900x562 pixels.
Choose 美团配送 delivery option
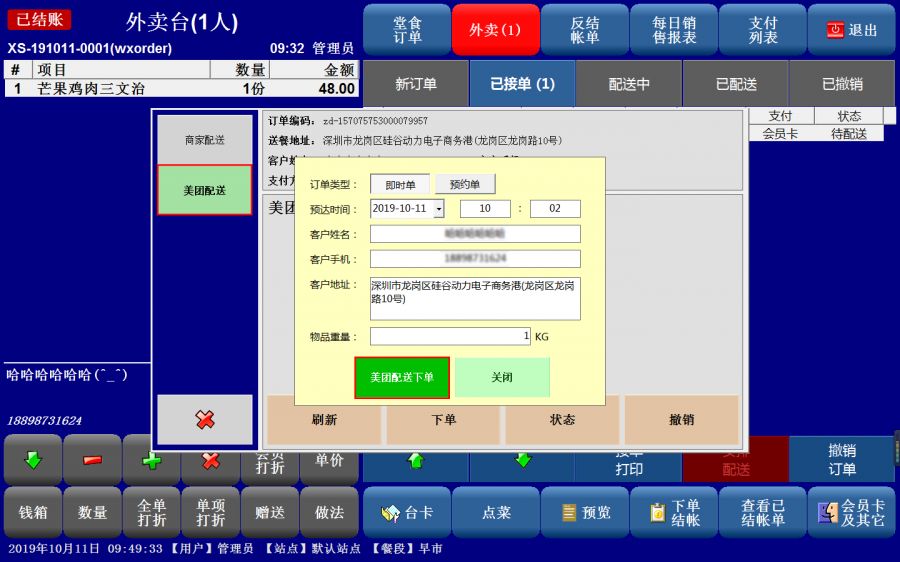[x=205, y=190]
